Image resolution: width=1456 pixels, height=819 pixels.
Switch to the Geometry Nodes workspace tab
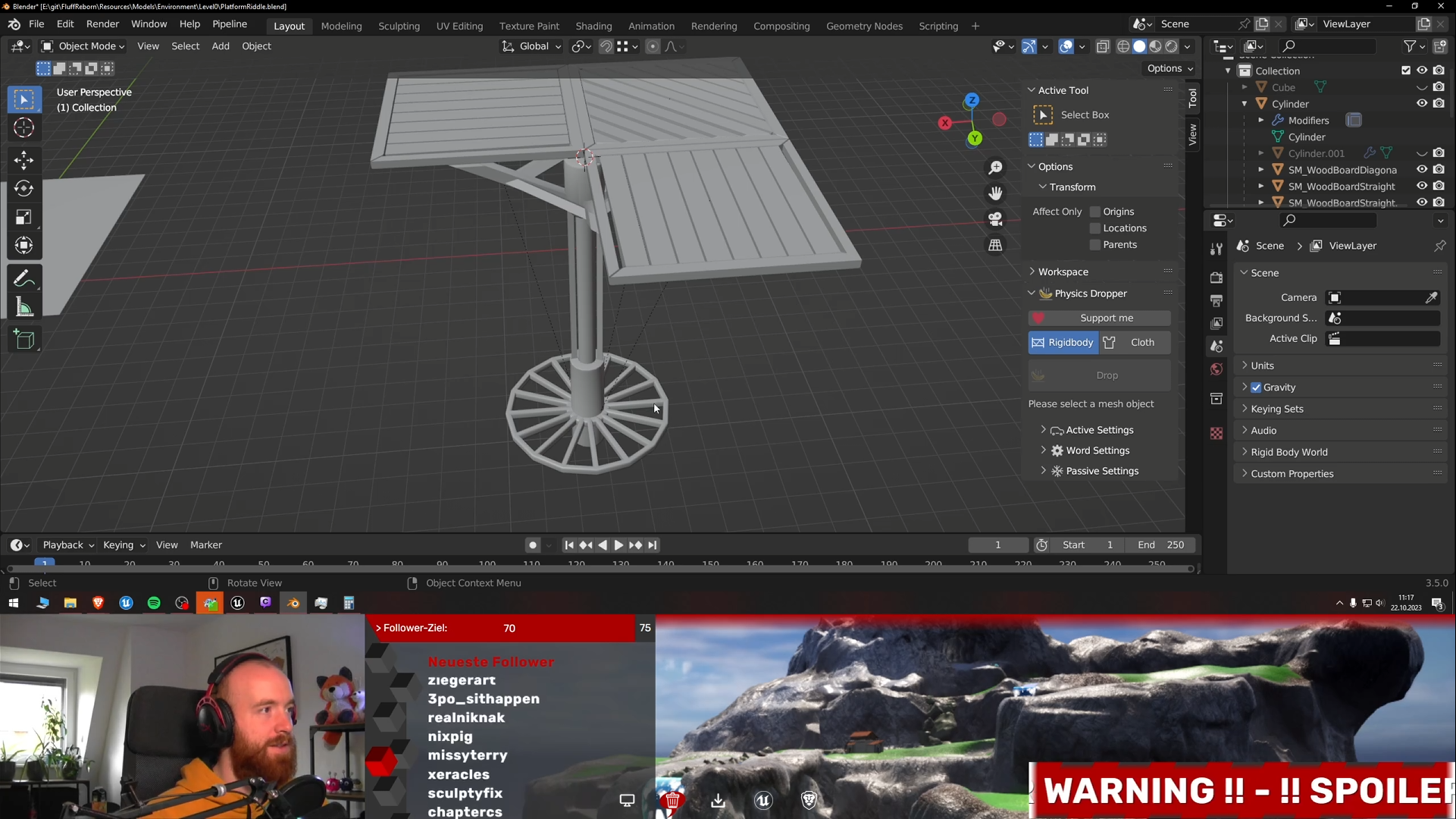(x=864, y=26)
